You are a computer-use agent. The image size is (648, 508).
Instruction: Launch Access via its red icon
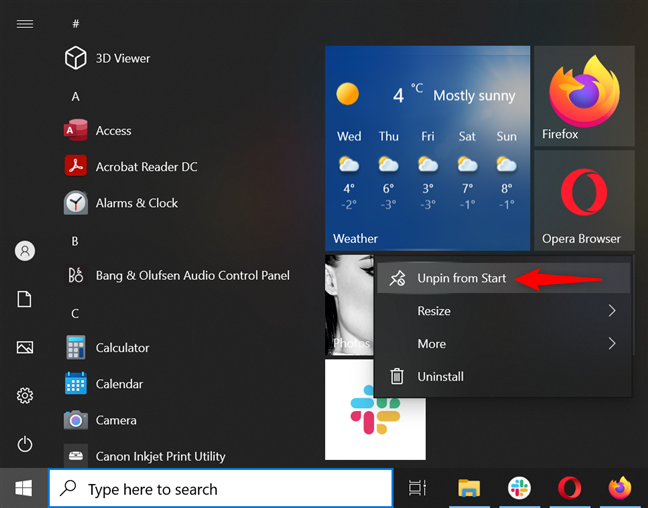pos(76,130)
